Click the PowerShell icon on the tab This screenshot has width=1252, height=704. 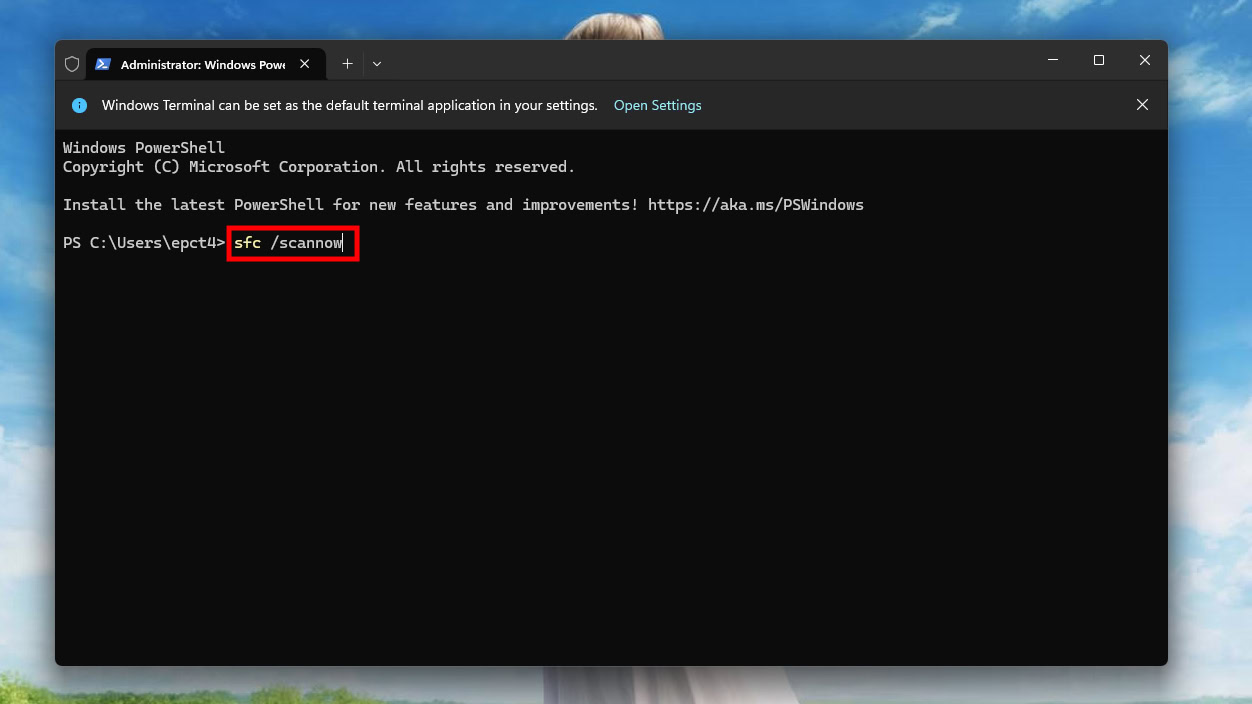tap(103, 64)
